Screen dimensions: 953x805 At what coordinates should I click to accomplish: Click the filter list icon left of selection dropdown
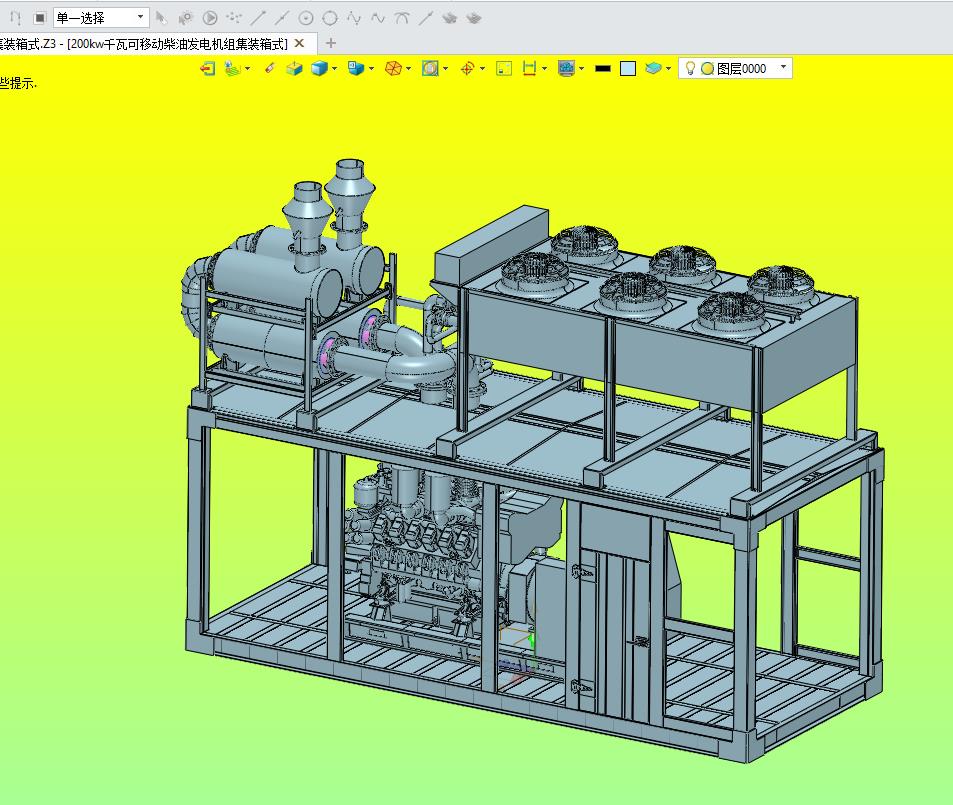pos(16,18)
